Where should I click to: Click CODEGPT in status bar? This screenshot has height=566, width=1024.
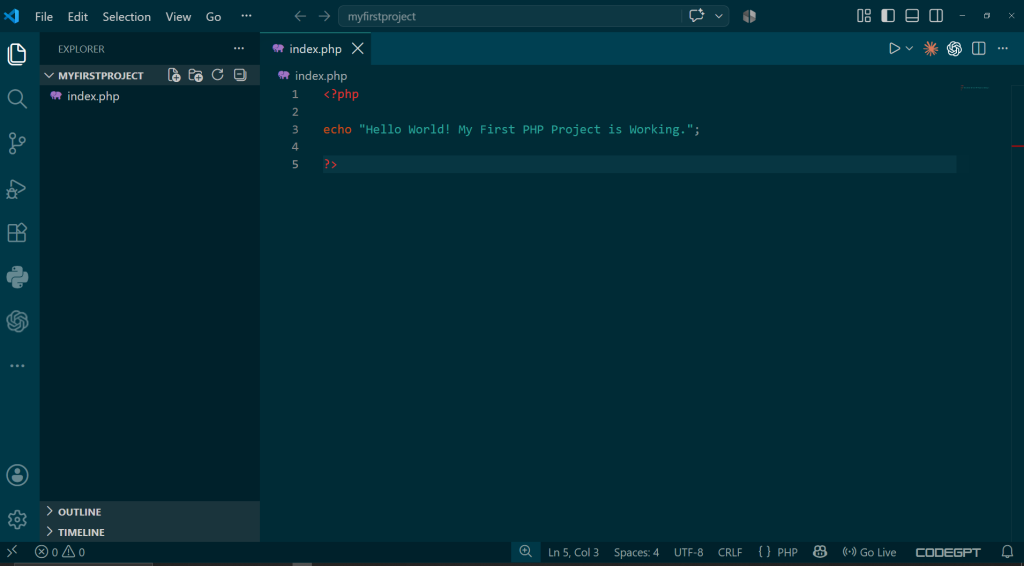(x=948, y=552)
